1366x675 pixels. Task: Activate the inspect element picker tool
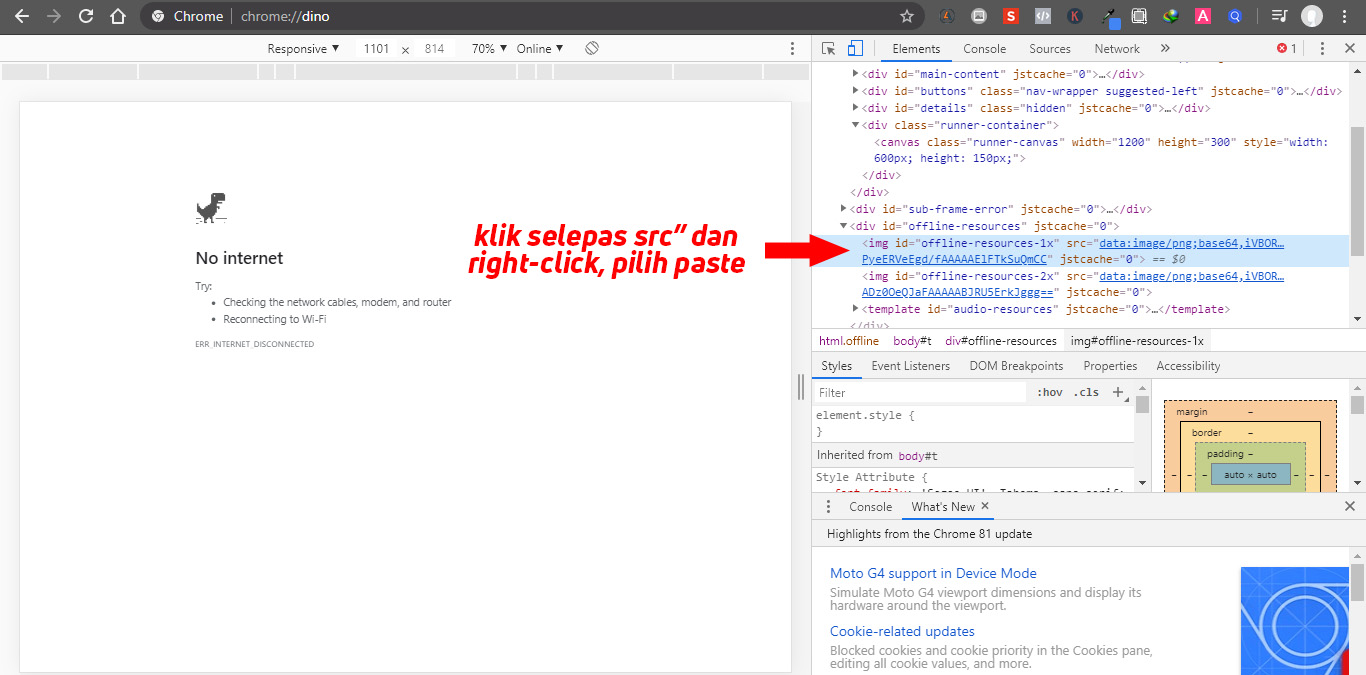pos(829,48)
